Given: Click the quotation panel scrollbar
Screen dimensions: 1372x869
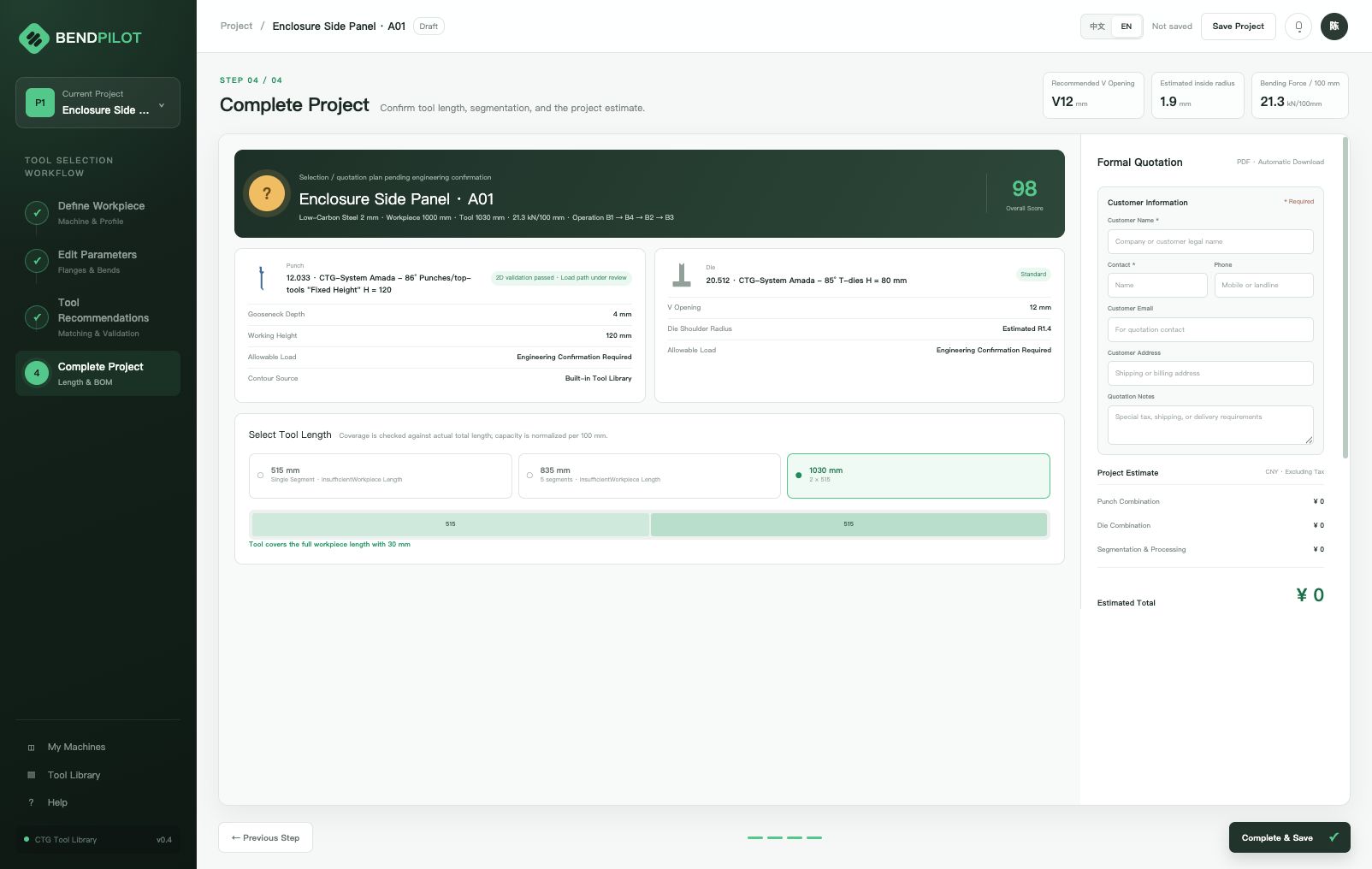Looking at the screenshot, I should [x=1345, y=297].
